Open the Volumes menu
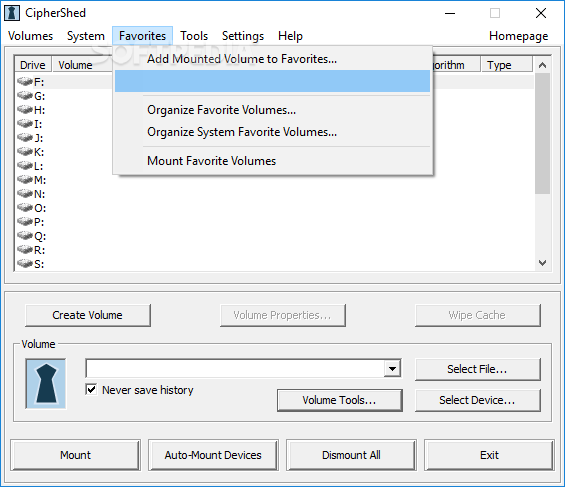The width and height of the screenshot is (565, 487). click(x=31, y=36)
